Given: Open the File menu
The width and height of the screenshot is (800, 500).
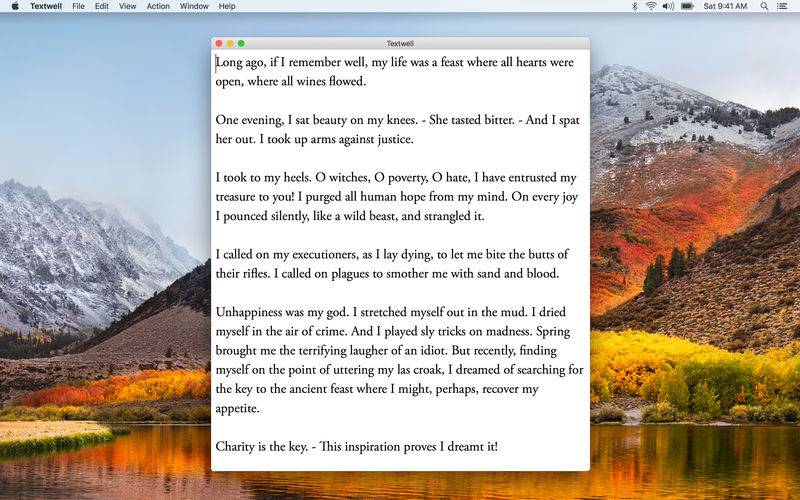Looking at the screenshot, I should (79, 6).
